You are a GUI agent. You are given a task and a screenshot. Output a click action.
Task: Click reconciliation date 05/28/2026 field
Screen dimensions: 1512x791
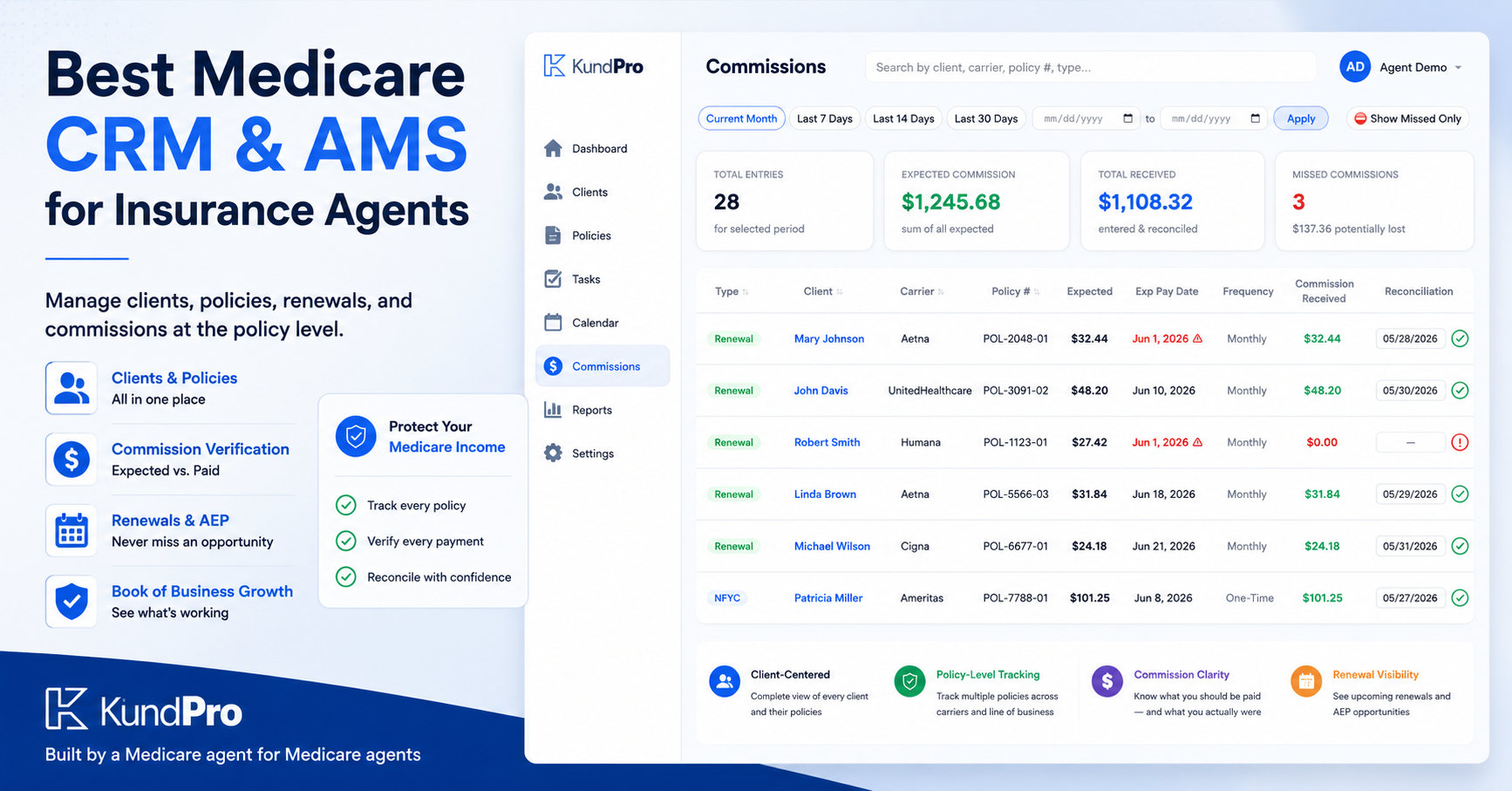pos(1410,338)
